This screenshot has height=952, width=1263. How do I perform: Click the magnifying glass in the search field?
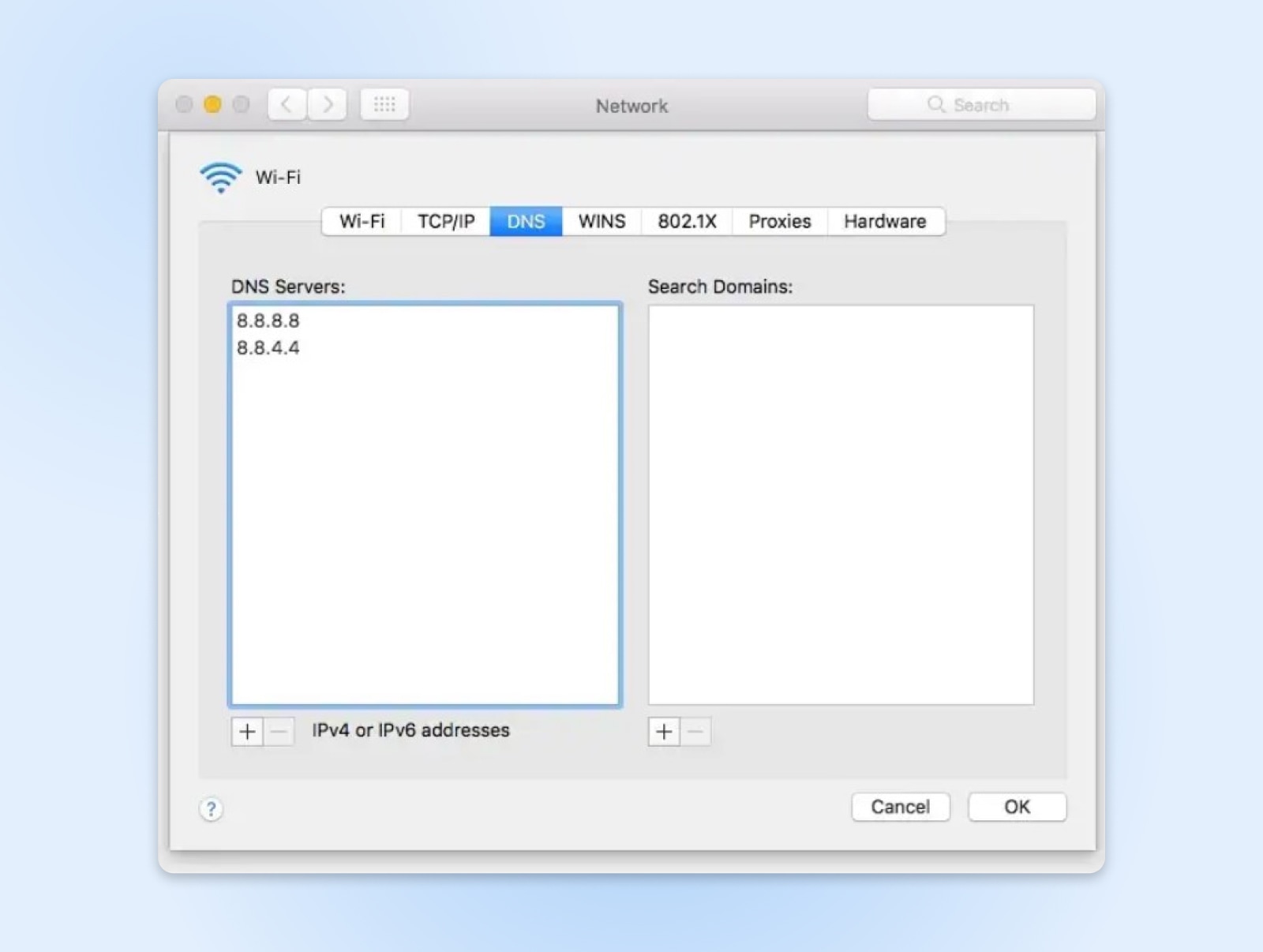[937, 103]
